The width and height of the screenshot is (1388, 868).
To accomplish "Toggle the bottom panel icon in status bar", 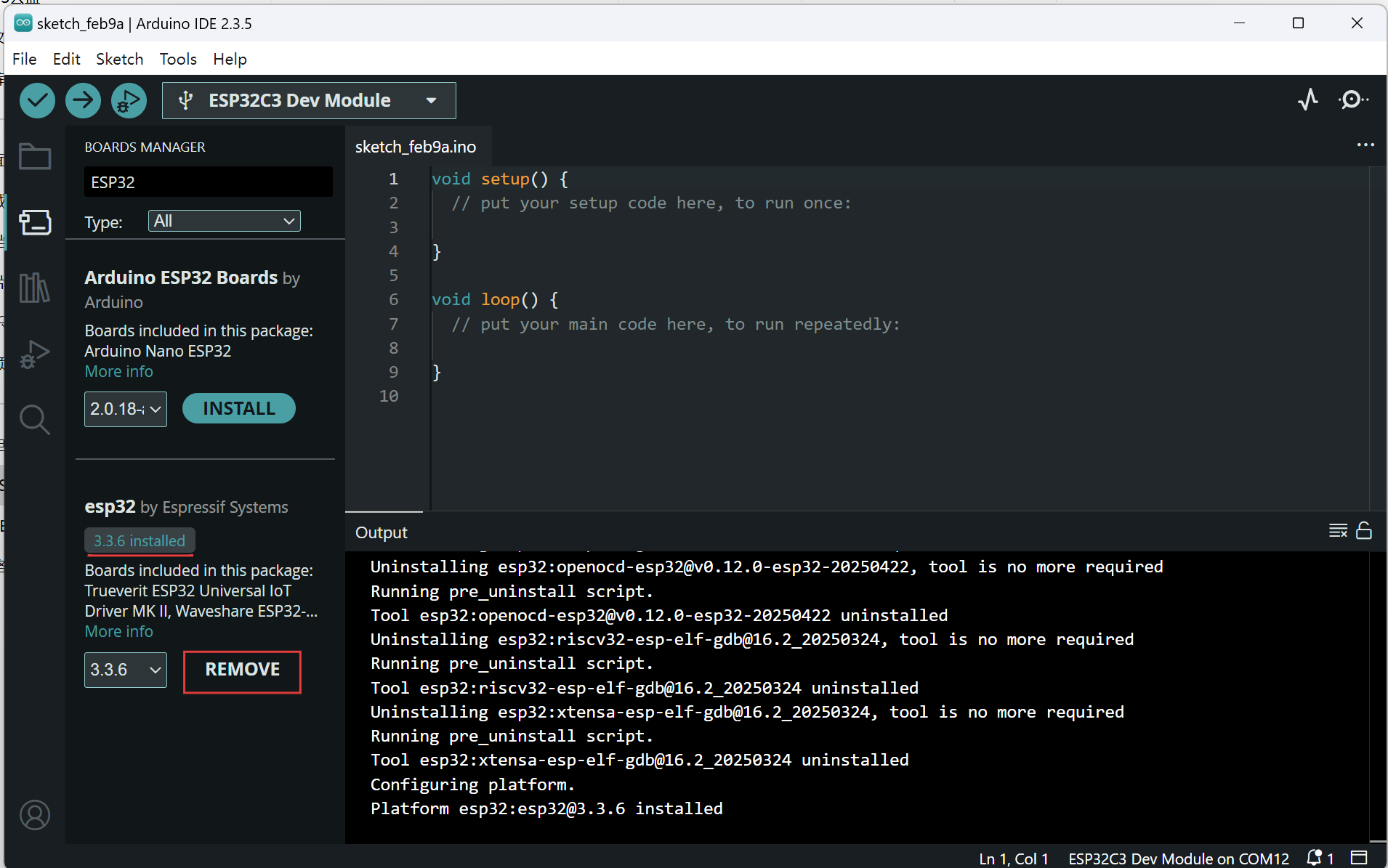I will coord(1359,858).
